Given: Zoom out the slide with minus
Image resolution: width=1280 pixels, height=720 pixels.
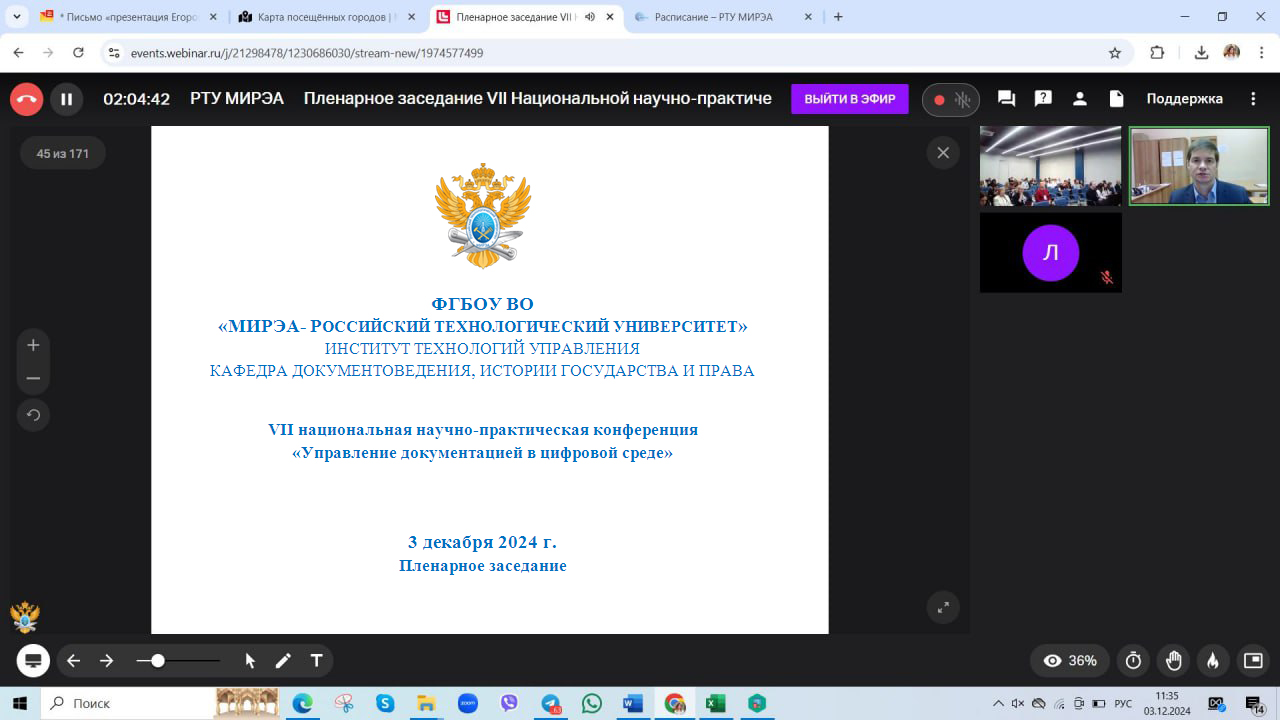Looking at the screenshot, I should point(33,378).
